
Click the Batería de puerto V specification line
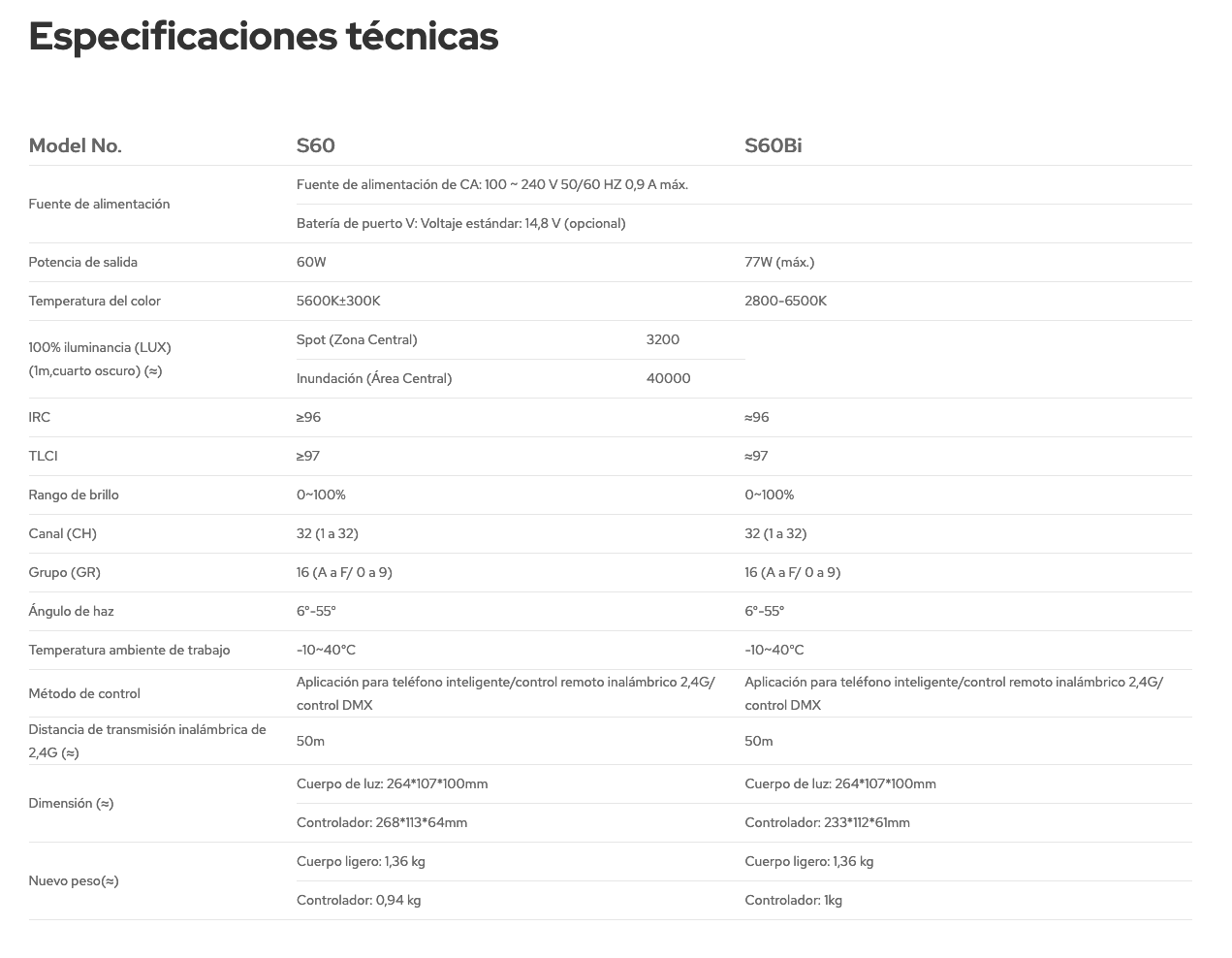pyautogui.click(x=460, y=223)
